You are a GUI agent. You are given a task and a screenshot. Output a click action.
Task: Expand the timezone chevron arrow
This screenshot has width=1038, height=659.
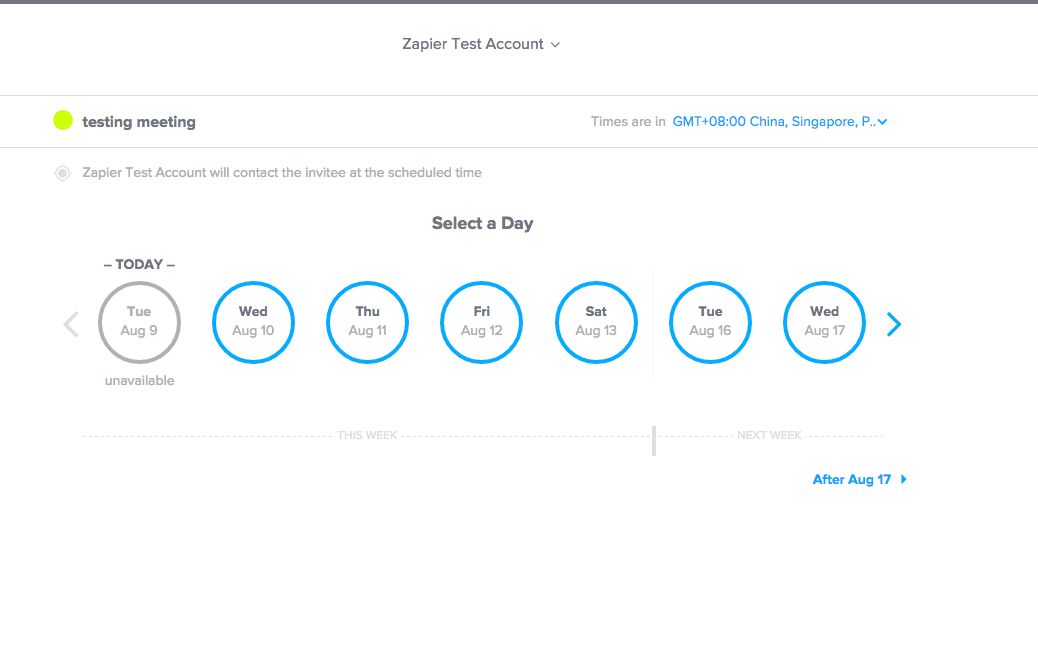click(882, 122)
